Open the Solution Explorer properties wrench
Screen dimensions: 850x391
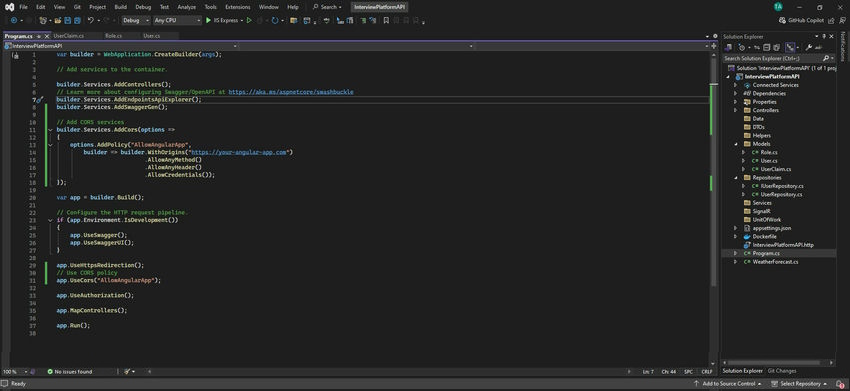[809, 47]
